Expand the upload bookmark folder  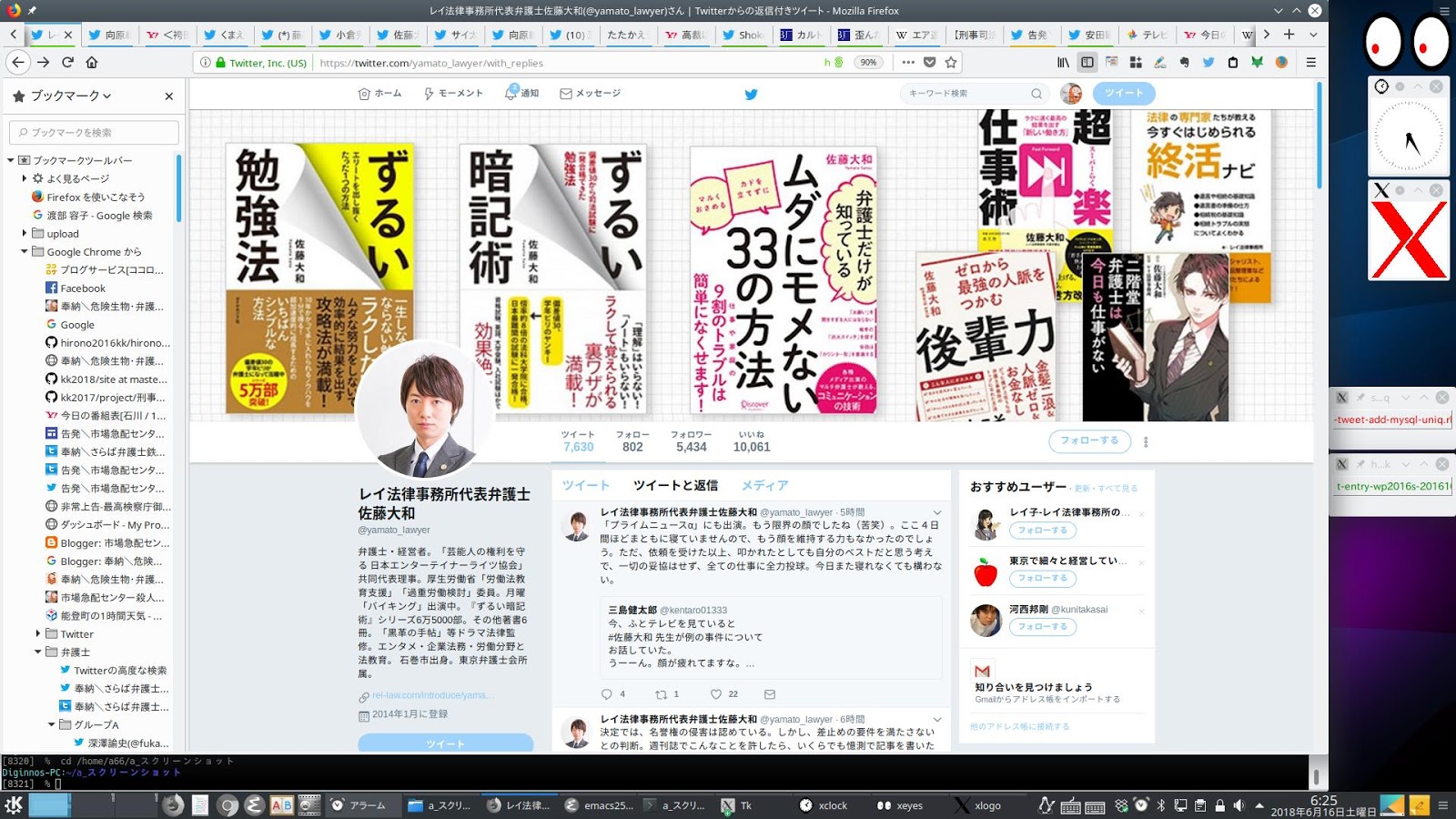25,233
